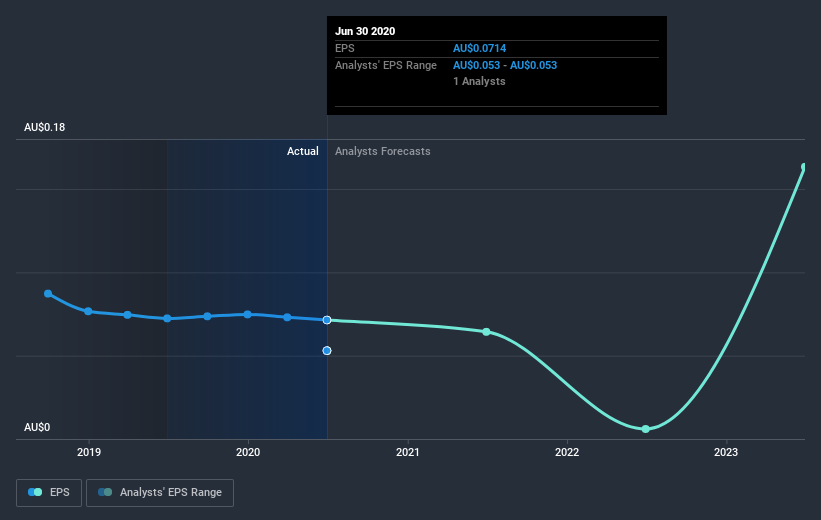Click the 2023 x-axis label
The width and height of the screenshot is (821, 520).
[726, 452]
